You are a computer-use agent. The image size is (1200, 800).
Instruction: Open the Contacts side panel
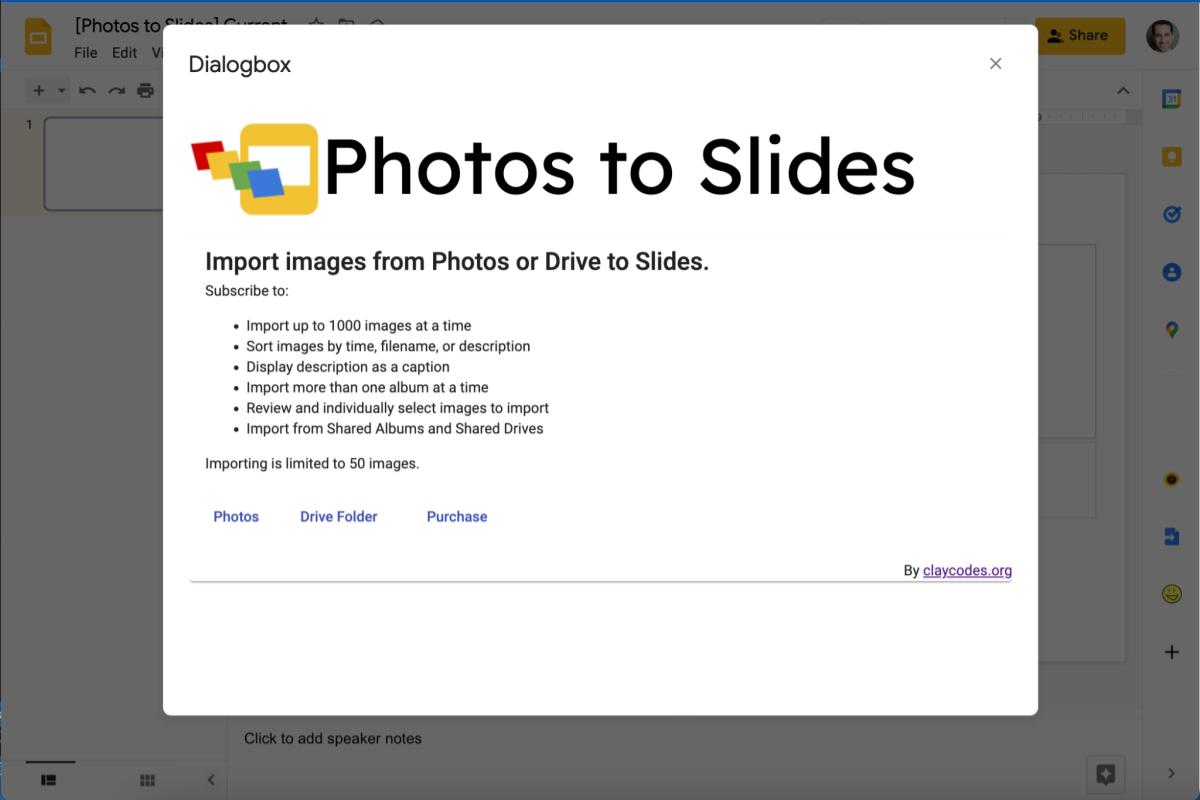click(x=1171, y=272)
